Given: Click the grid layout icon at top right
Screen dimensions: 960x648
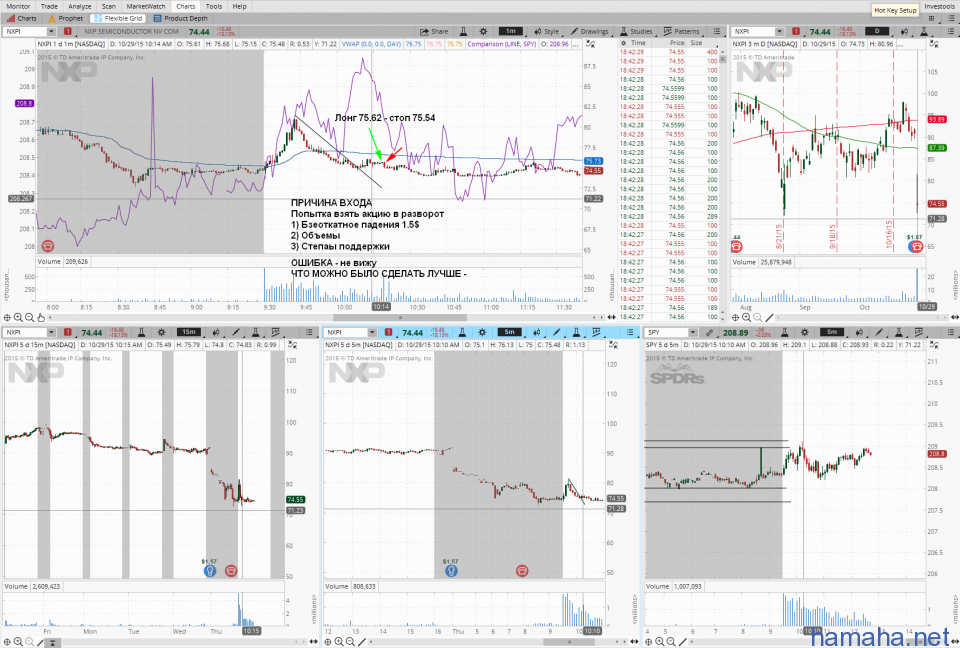Looking at the screenshot, I should (x=931, y=18).
